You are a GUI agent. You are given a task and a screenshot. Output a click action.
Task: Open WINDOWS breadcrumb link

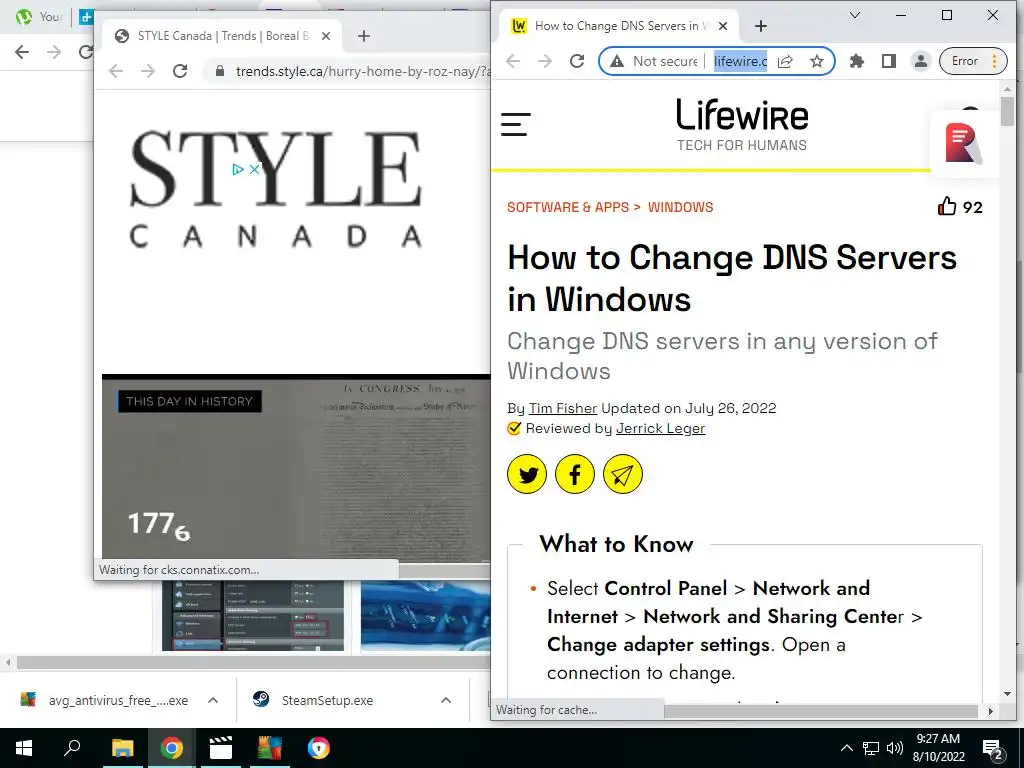click(680, 207)
